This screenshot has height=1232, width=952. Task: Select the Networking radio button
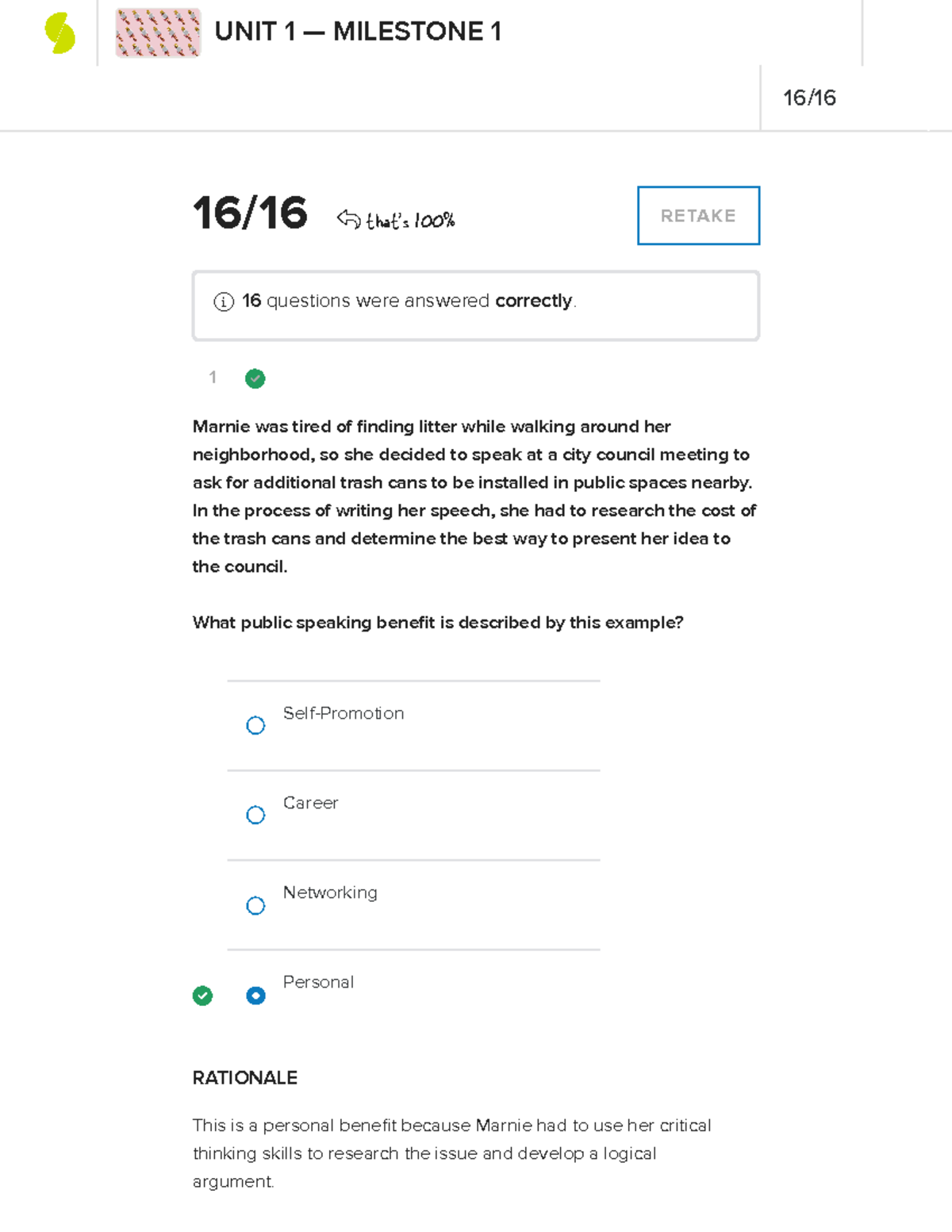(x=255, y=905)
